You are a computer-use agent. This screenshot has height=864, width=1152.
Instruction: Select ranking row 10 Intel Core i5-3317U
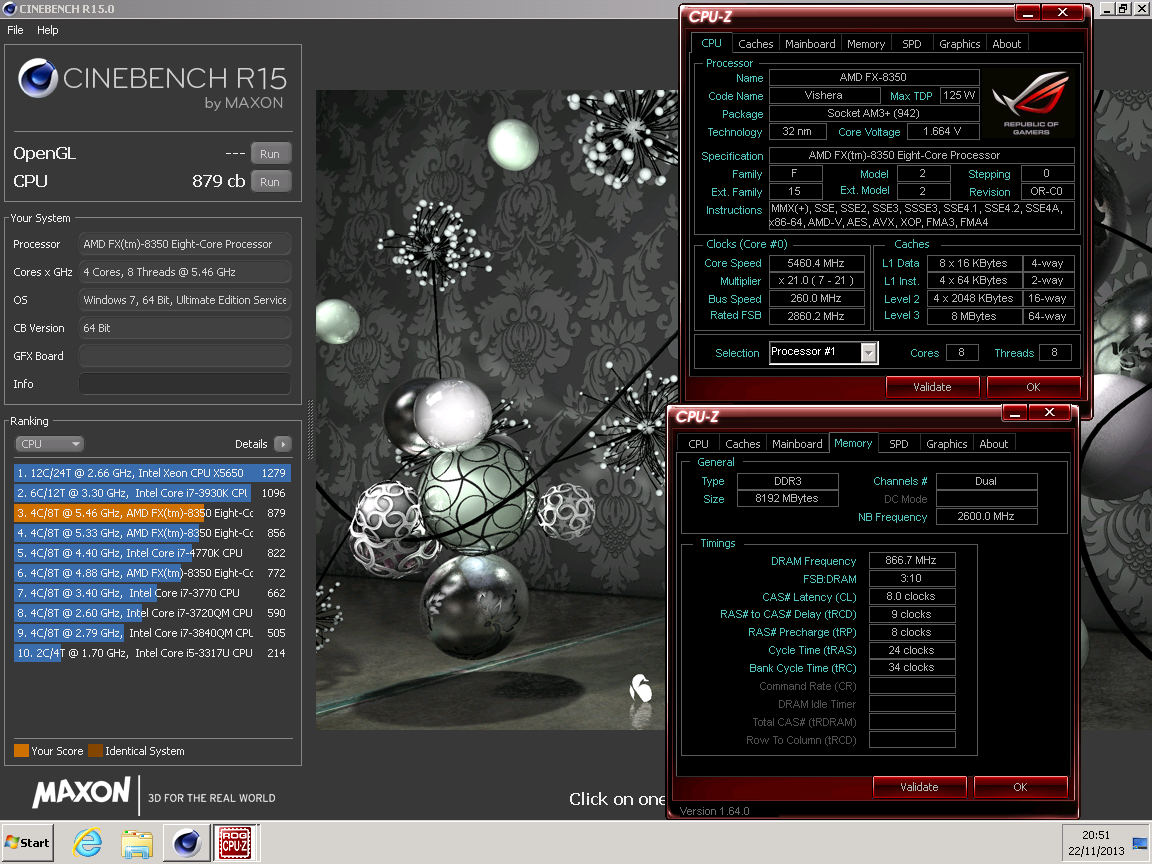[x=152, y=652]
